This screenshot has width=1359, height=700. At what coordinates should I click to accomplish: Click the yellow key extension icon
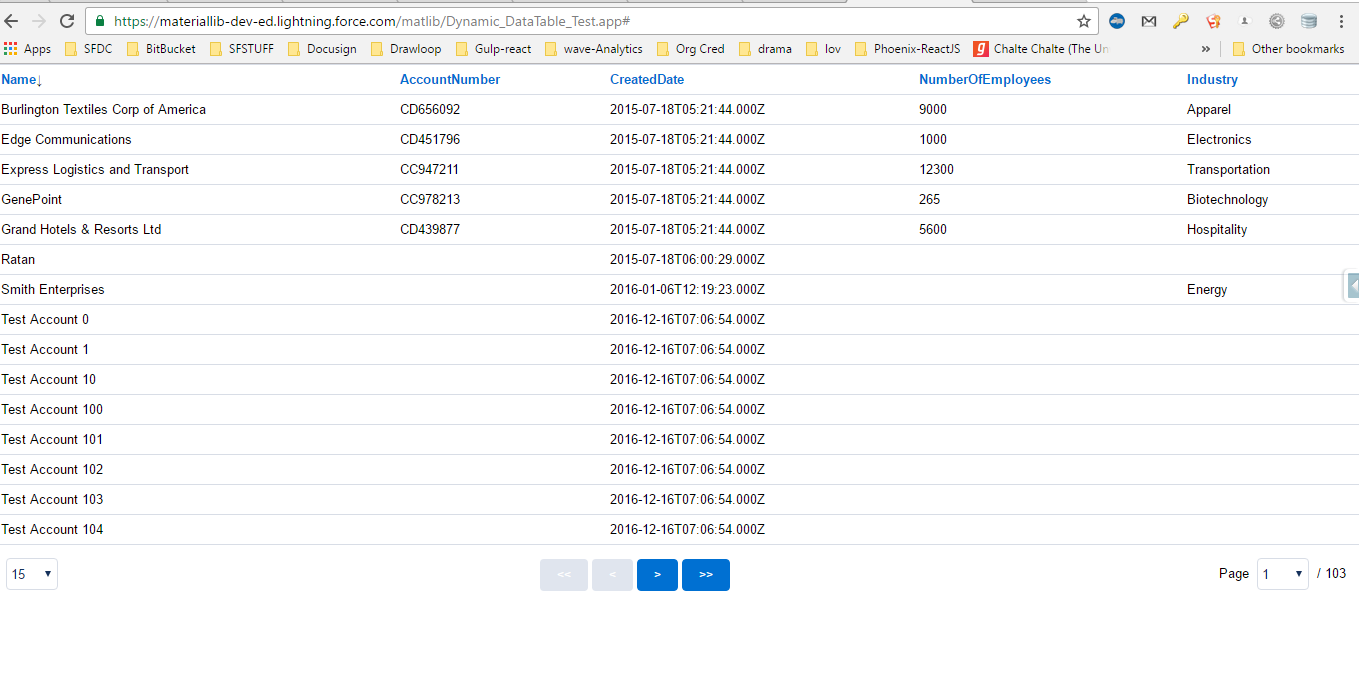click(1181, 21)
